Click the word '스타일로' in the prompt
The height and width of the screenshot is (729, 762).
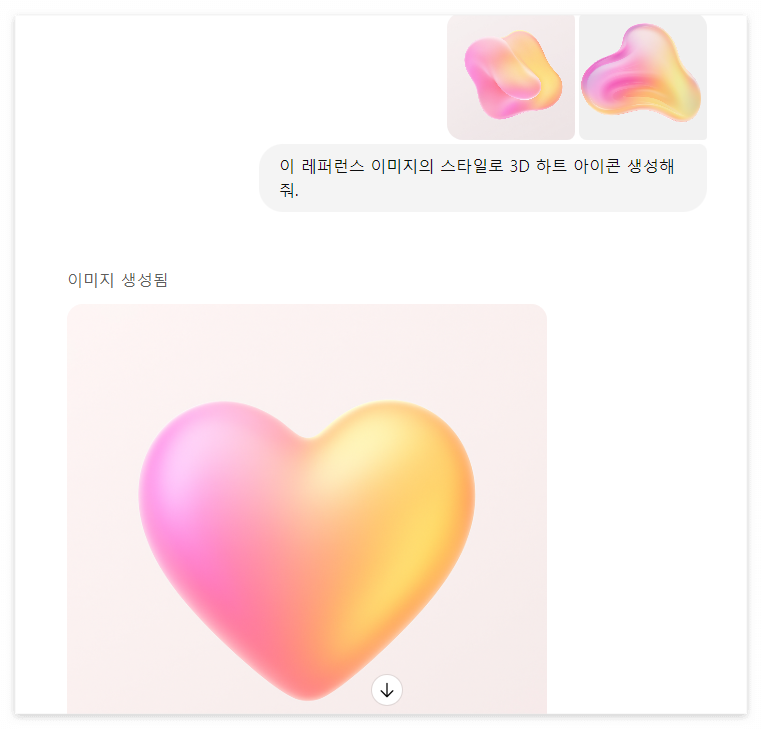click(x=471, y=166)
